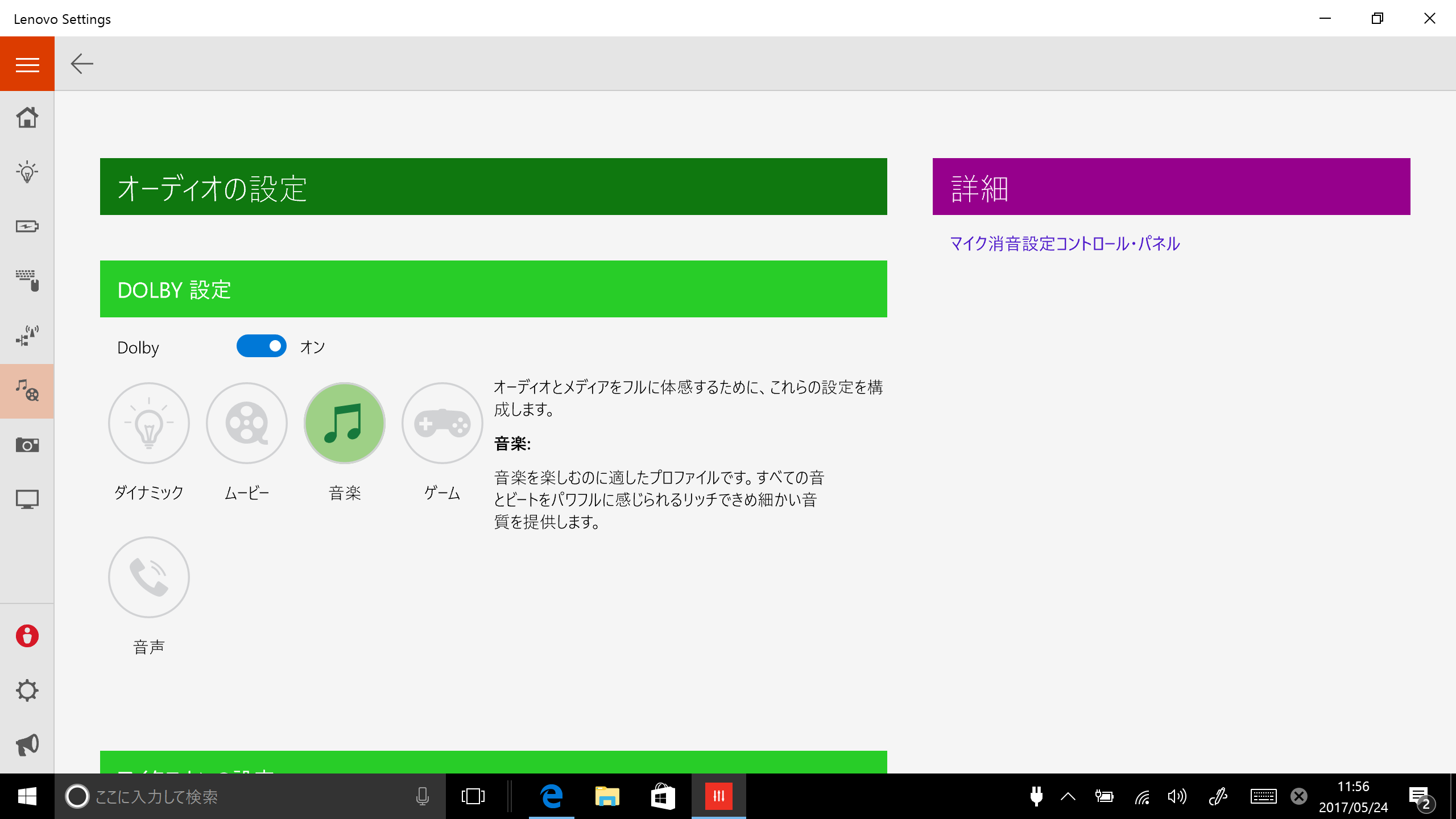Go back using the back arrow
Screen dimensions: 1456x819
point(82,63)
